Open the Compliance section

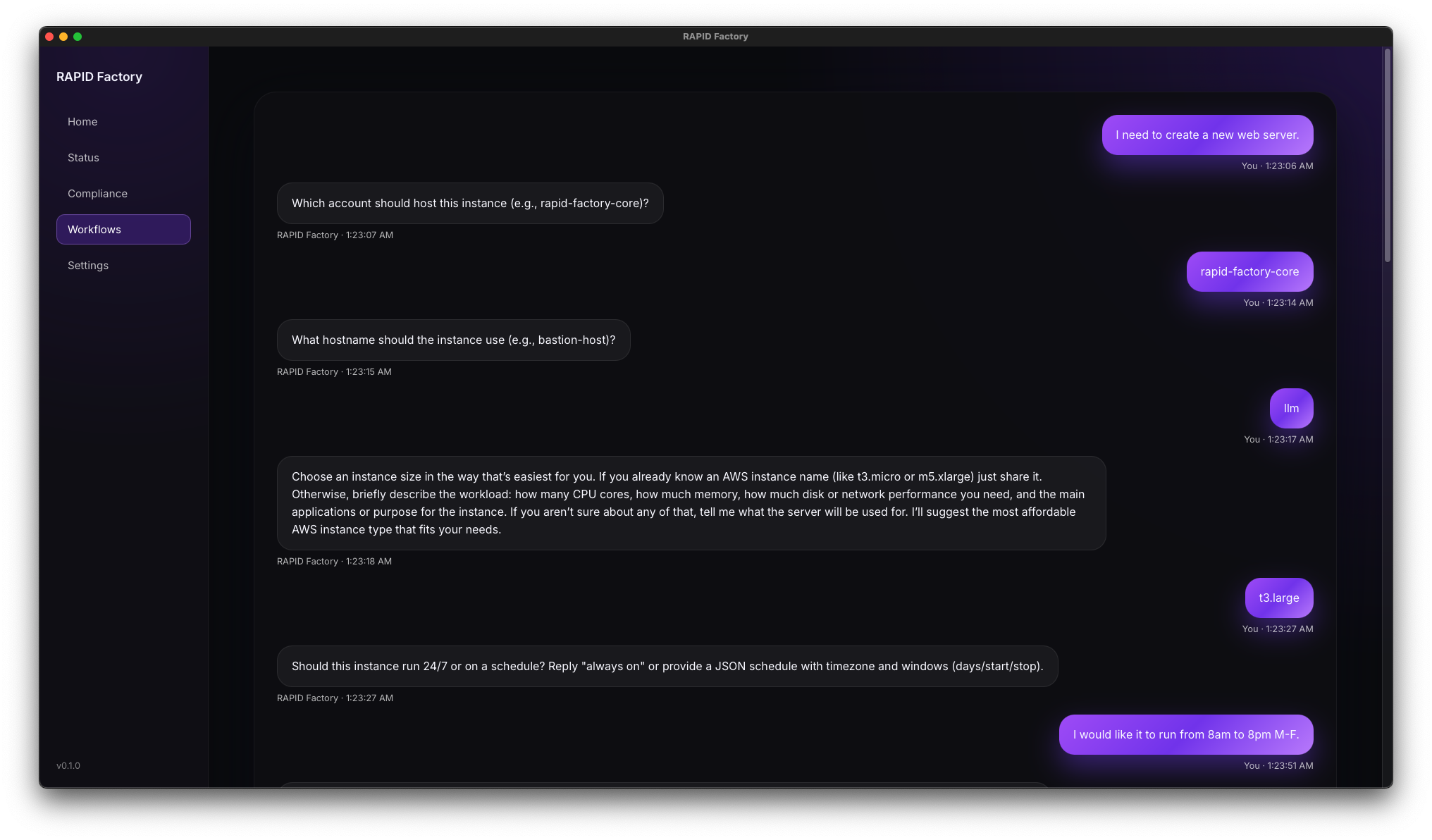97,193
